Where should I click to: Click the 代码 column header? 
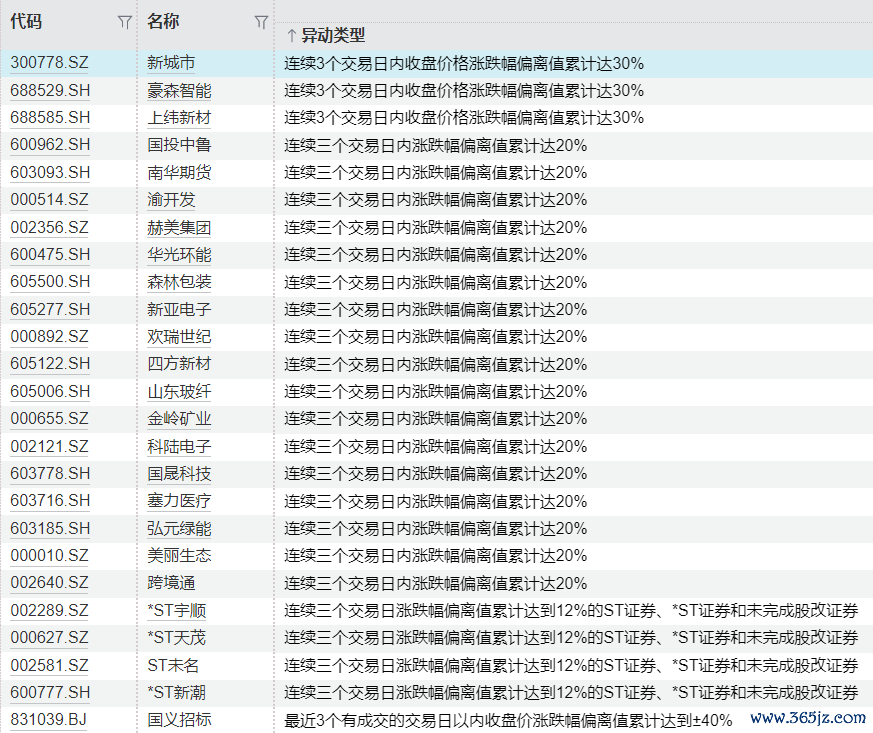point(26,22)
